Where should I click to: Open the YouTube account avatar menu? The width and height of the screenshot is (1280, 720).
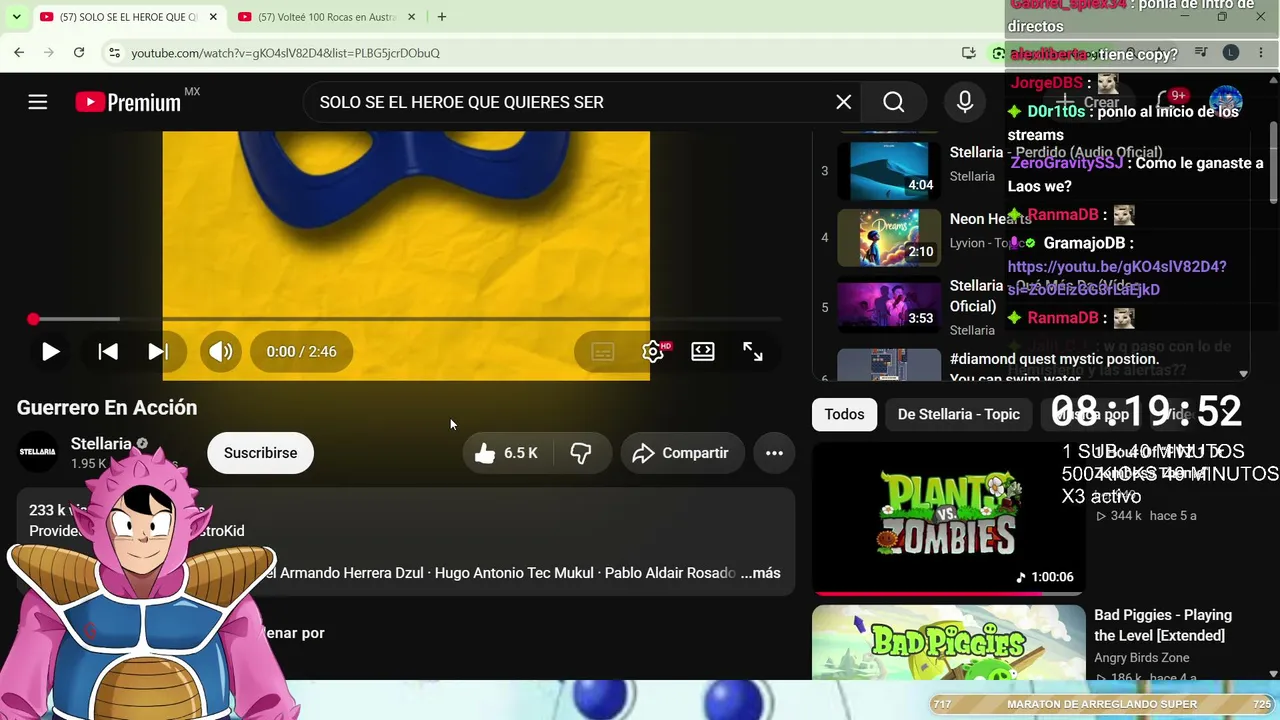point(1226,102)
